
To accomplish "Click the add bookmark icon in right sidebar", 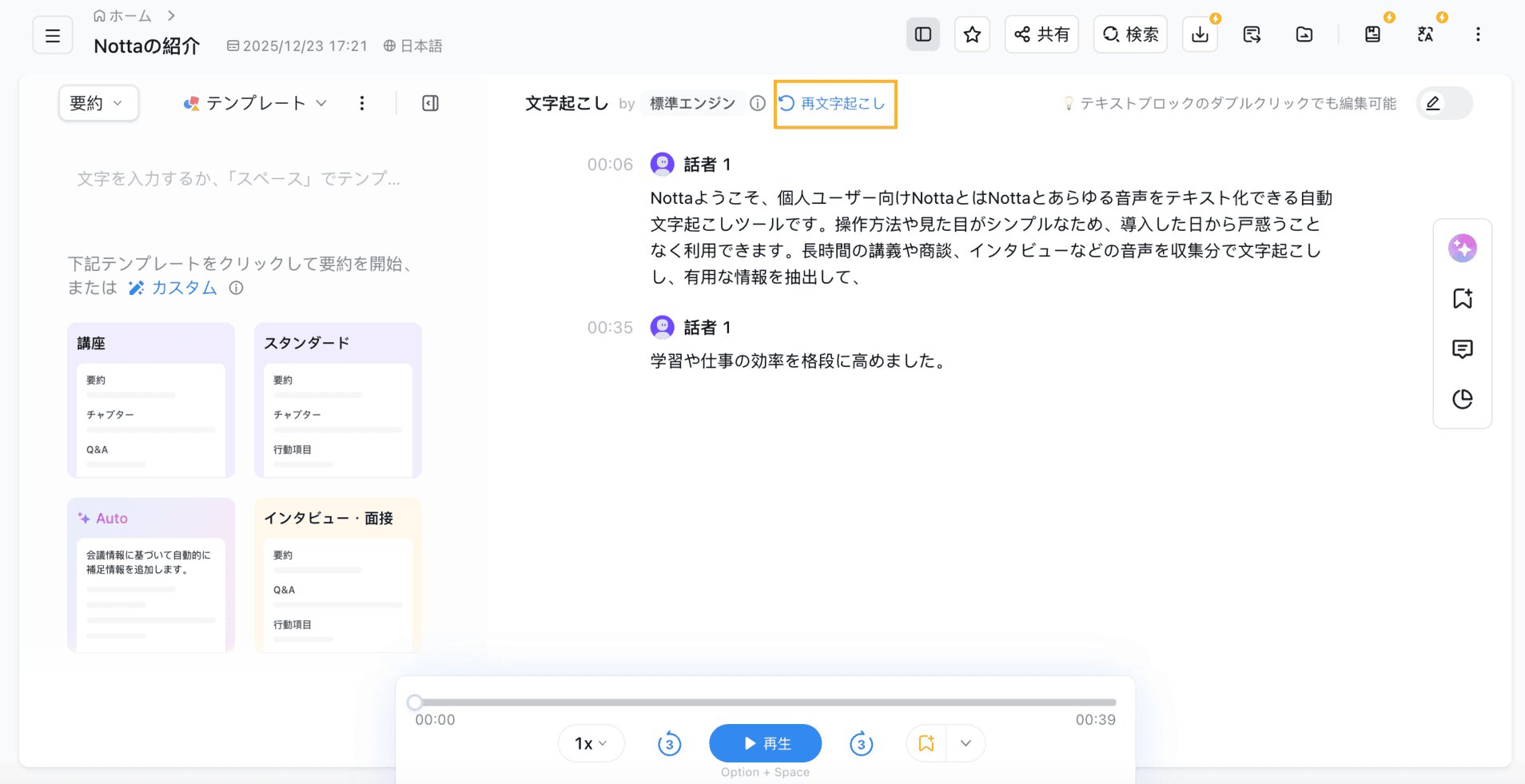I will tap(1463, 299).
